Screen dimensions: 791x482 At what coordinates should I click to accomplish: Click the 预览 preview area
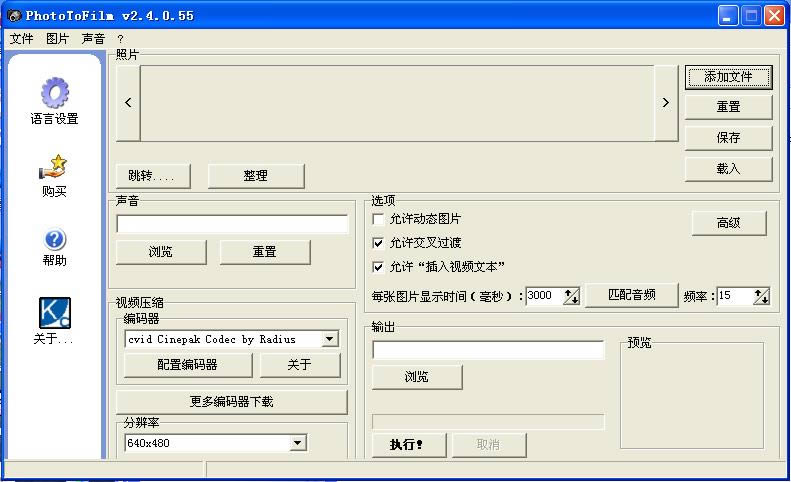point(692,396)
